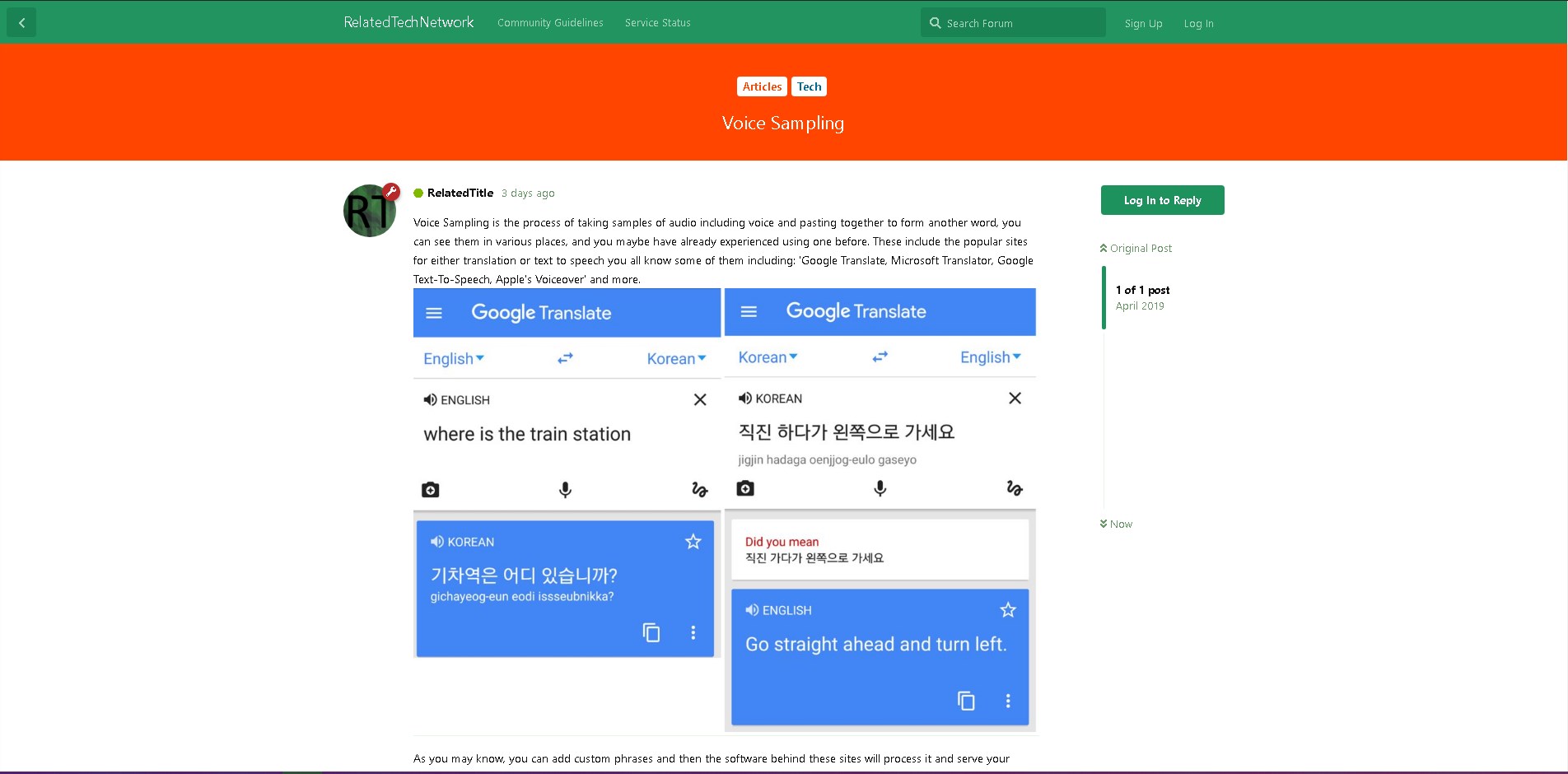Play audio for KOREAN source text
This screenshot has width=1568, height=774.
745,399
